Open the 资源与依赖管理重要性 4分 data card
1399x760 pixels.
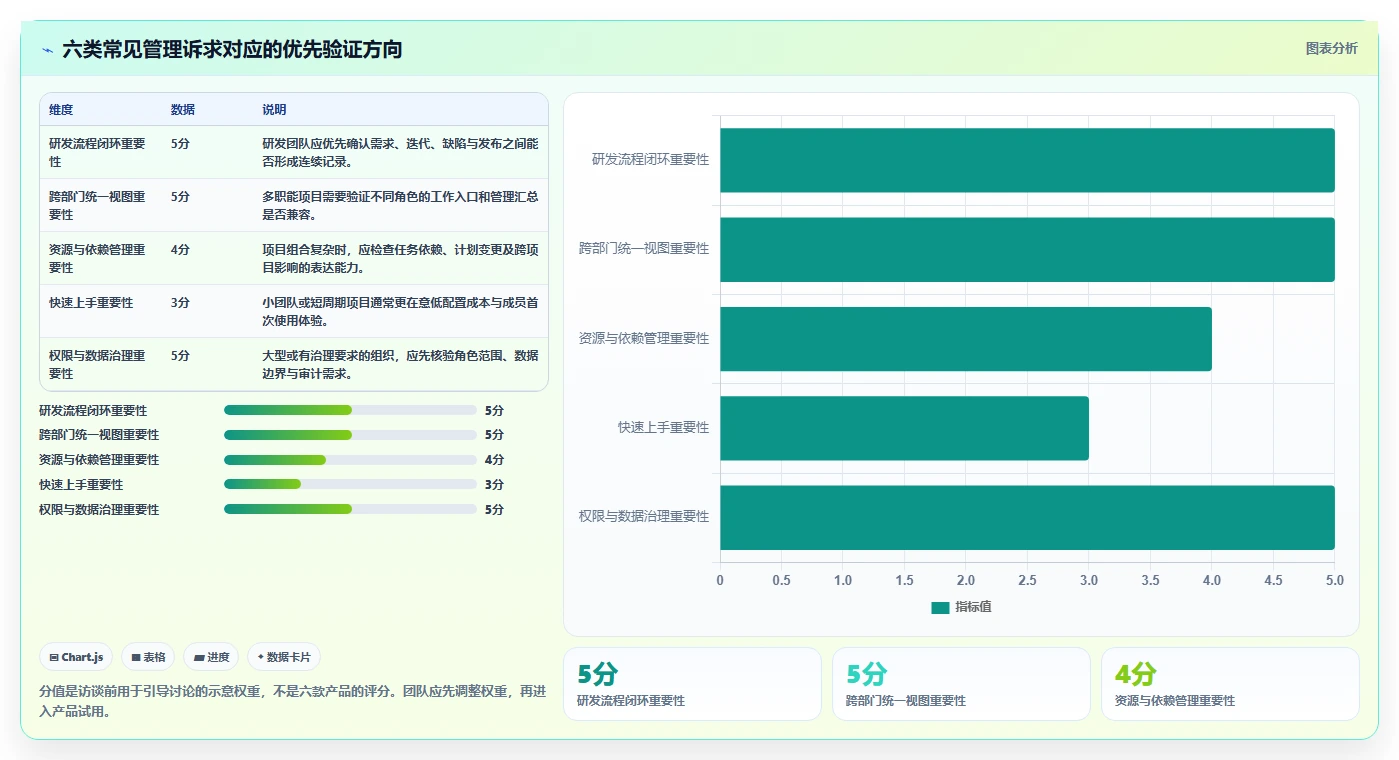point(1230,684)
